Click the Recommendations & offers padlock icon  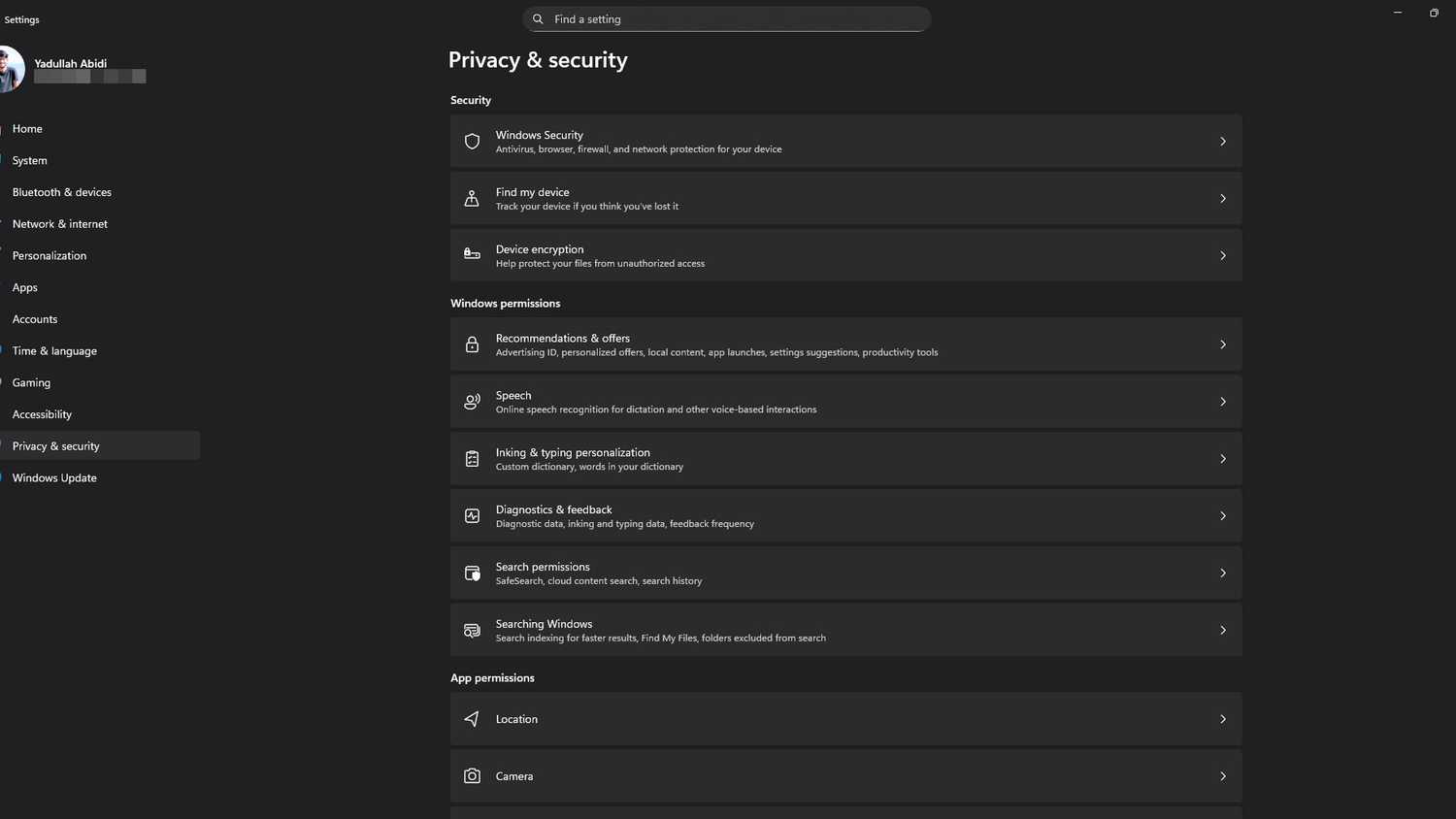(472, 344)
